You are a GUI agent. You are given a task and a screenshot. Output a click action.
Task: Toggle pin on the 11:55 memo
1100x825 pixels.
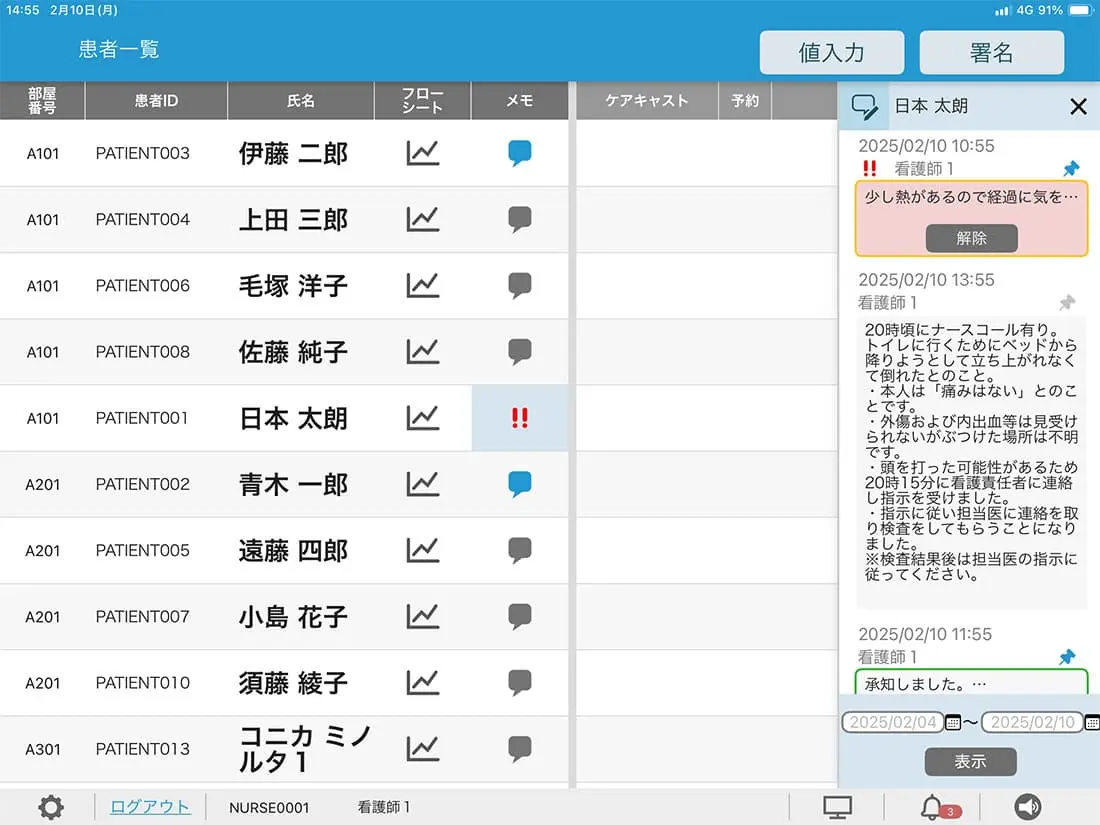1067,657
